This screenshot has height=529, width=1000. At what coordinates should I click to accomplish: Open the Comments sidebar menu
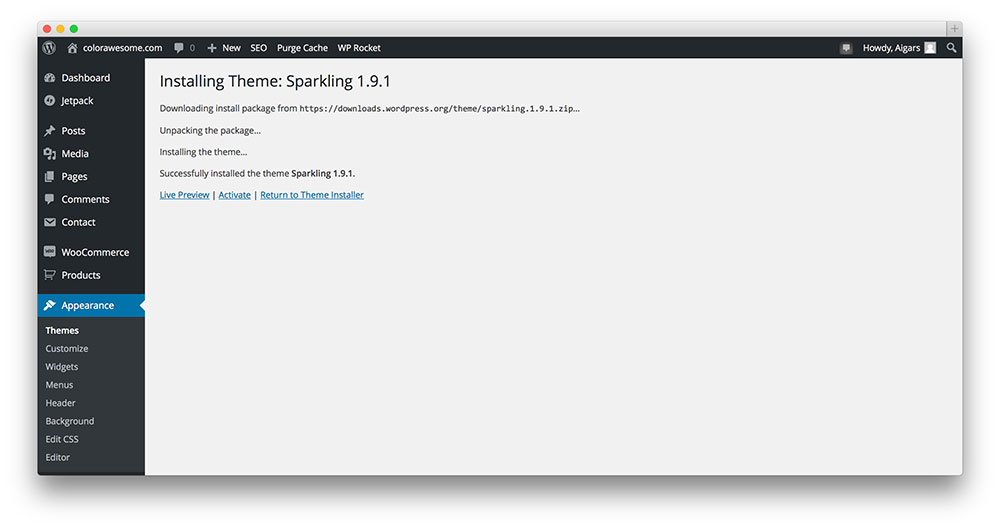85,199
